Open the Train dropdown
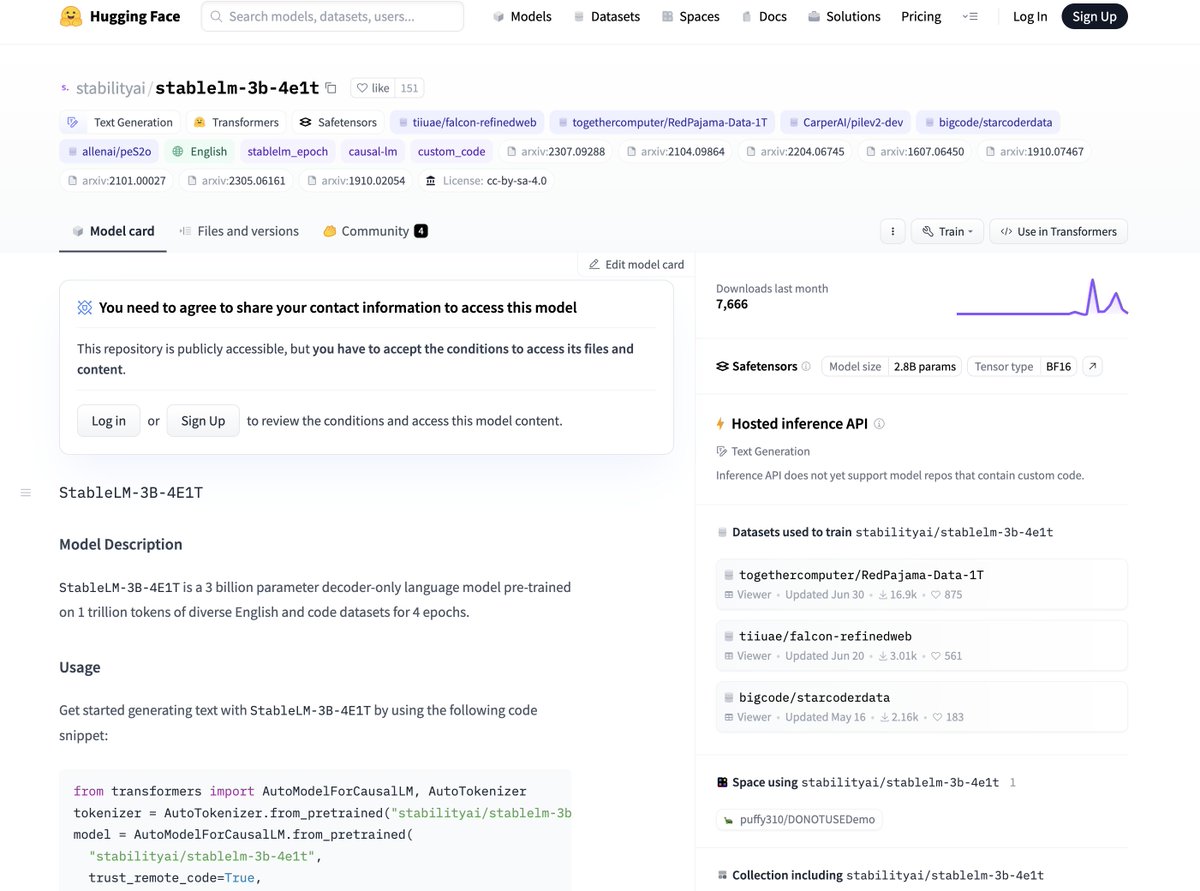This screenshot has width=1200, height=891. point(947,231)
